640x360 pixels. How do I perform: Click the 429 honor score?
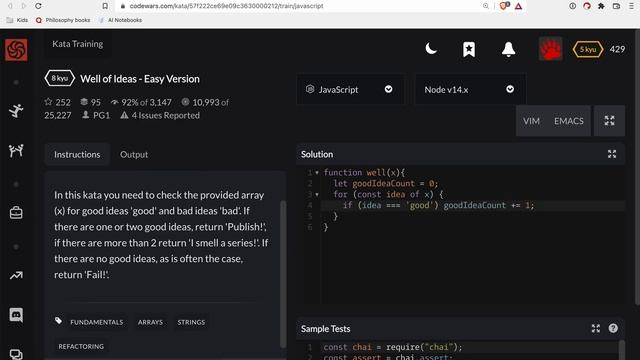tap(617, 49)
